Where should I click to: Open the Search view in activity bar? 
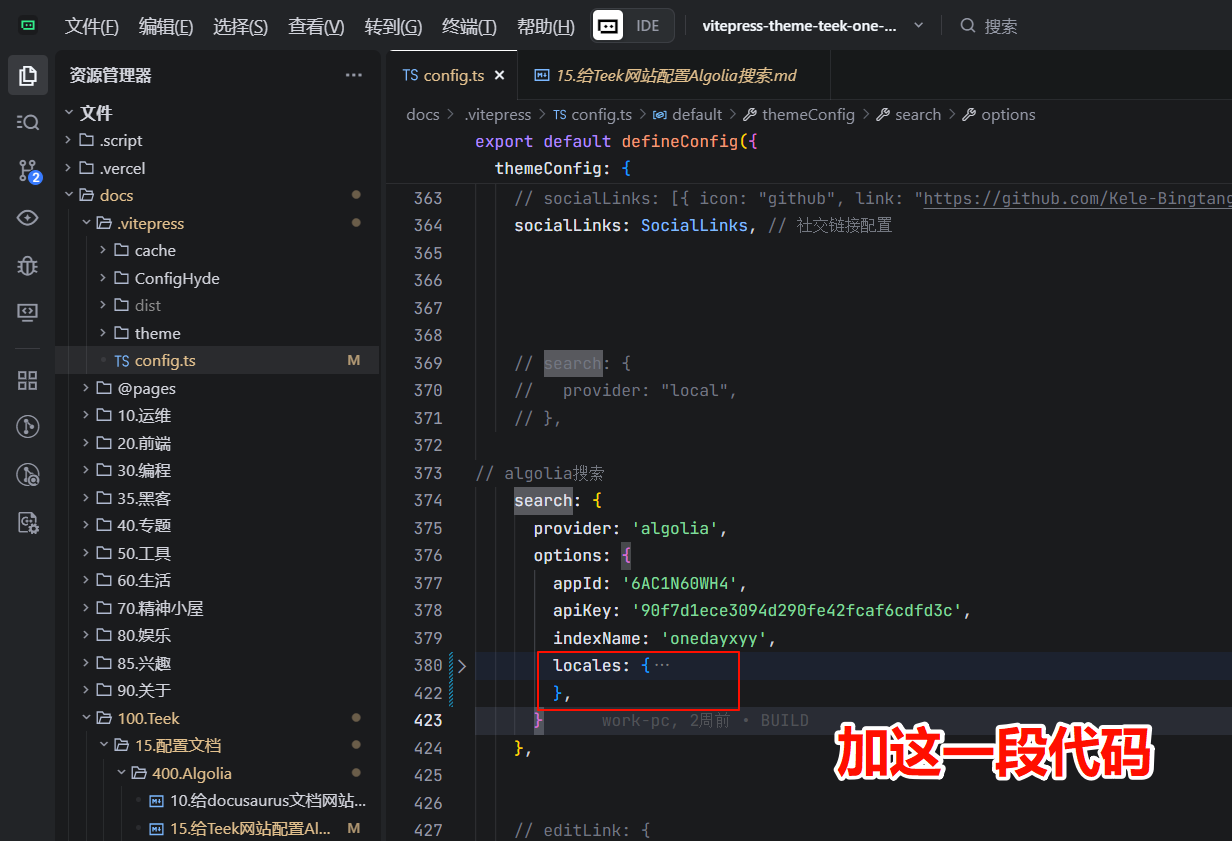[x=28, y=122]
